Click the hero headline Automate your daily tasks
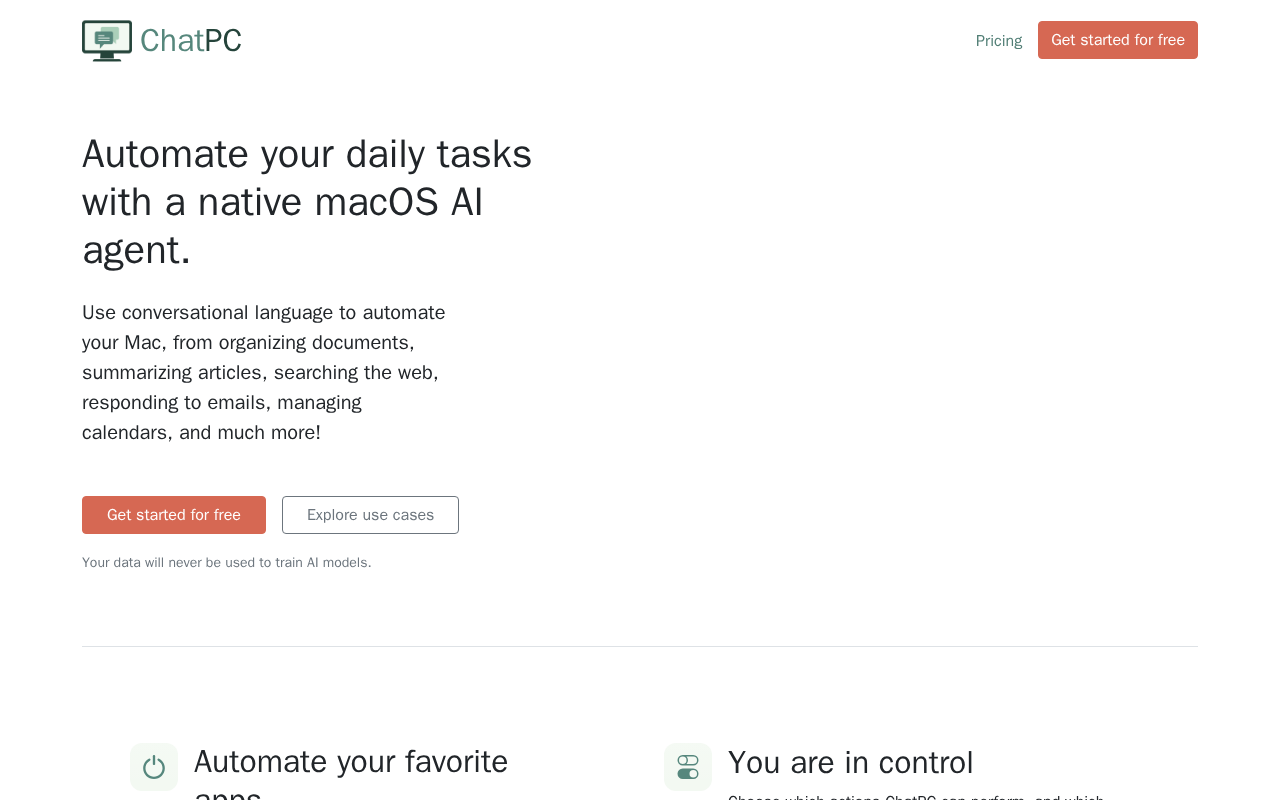Viewport: 1280px width, 800px height. point(307,155)
